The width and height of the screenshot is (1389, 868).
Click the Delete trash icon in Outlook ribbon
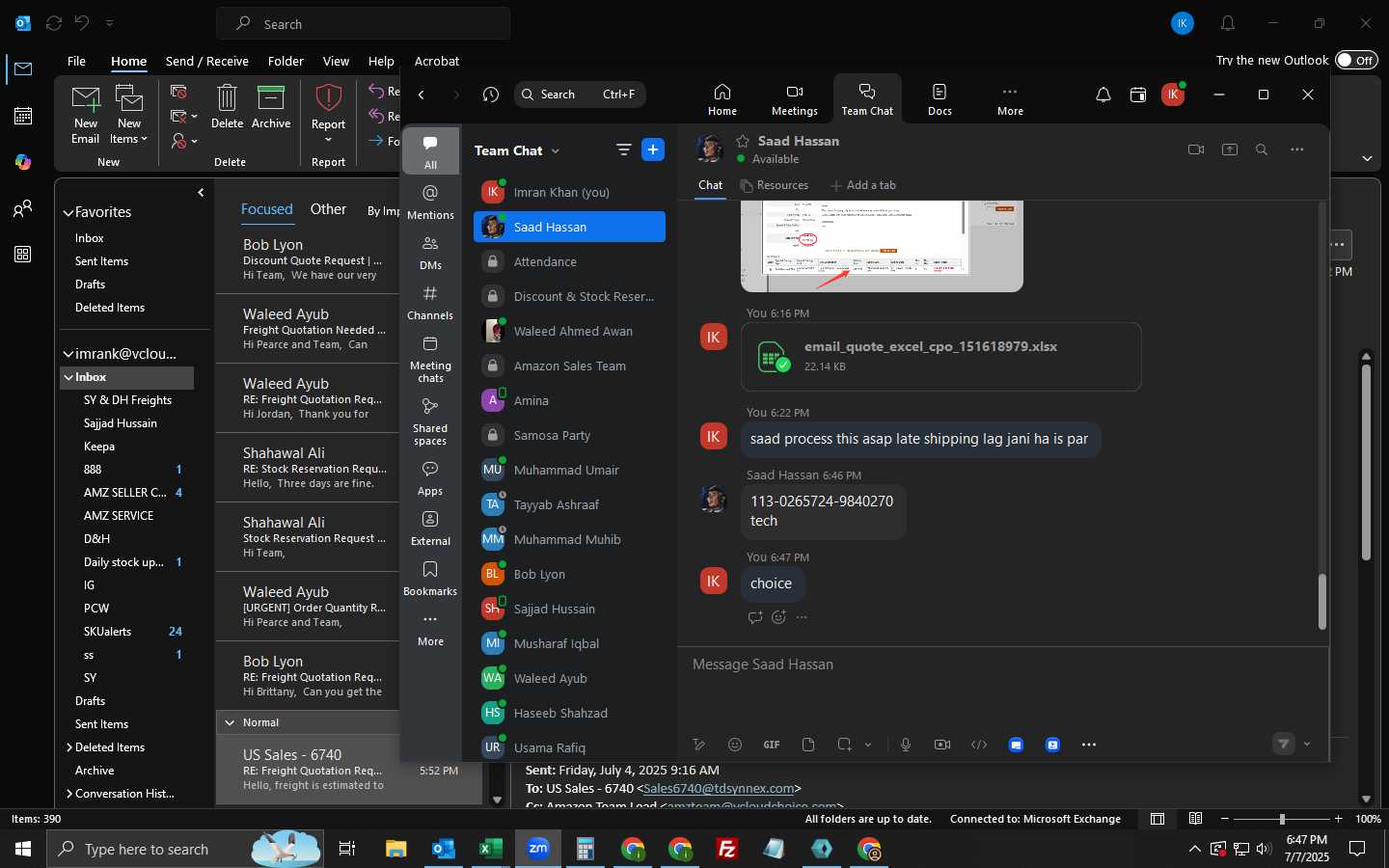click(x=227, y=106)
